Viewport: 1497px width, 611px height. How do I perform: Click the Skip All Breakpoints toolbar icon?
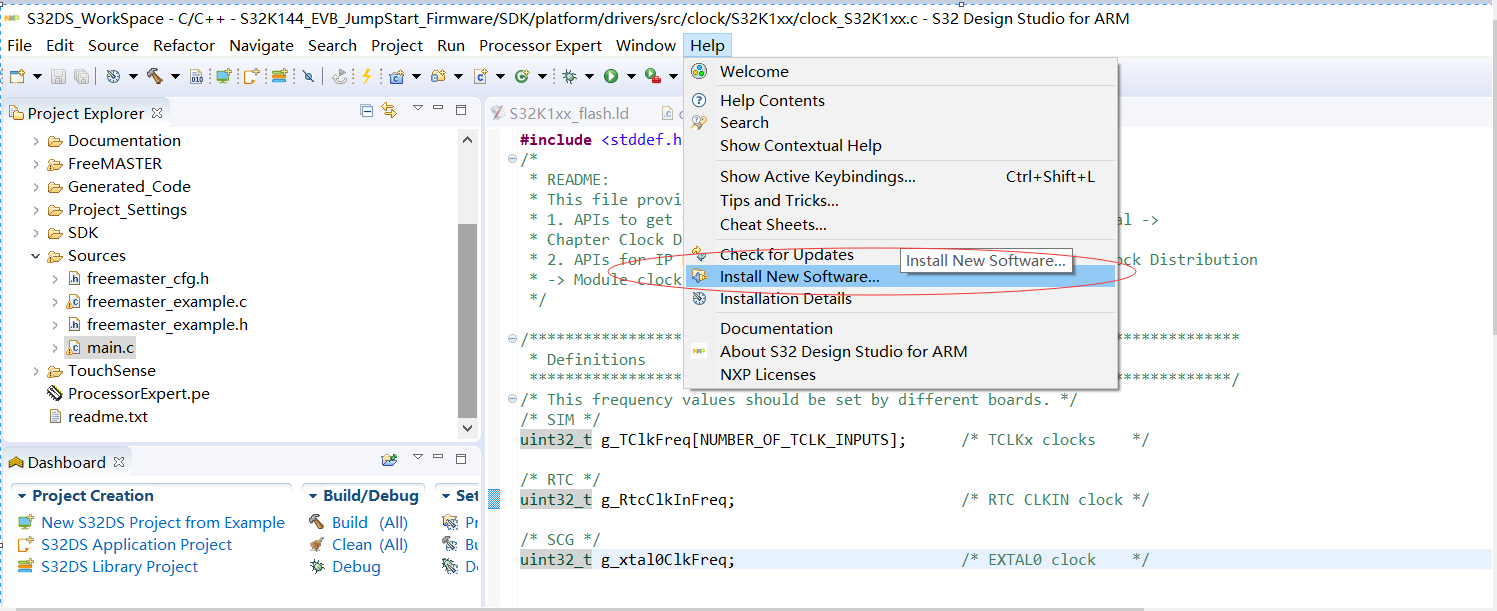coord(308,76)
